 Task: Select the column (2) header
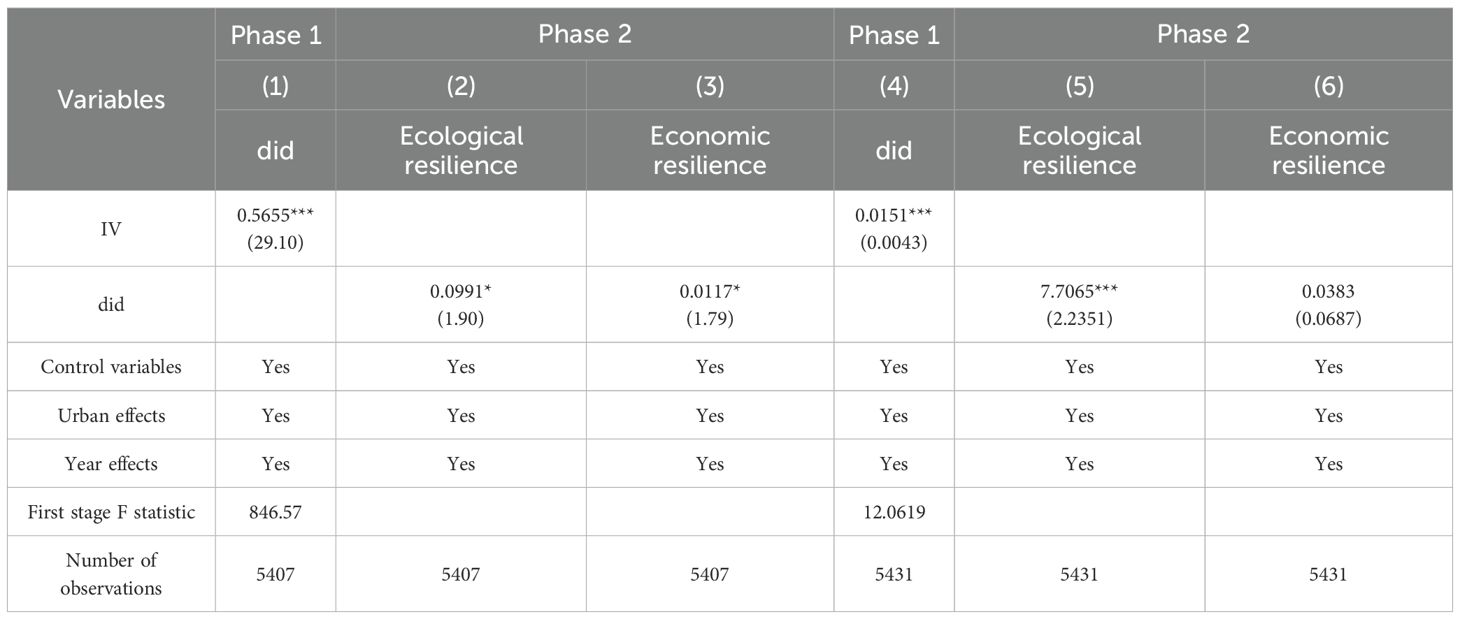point(460,86)
